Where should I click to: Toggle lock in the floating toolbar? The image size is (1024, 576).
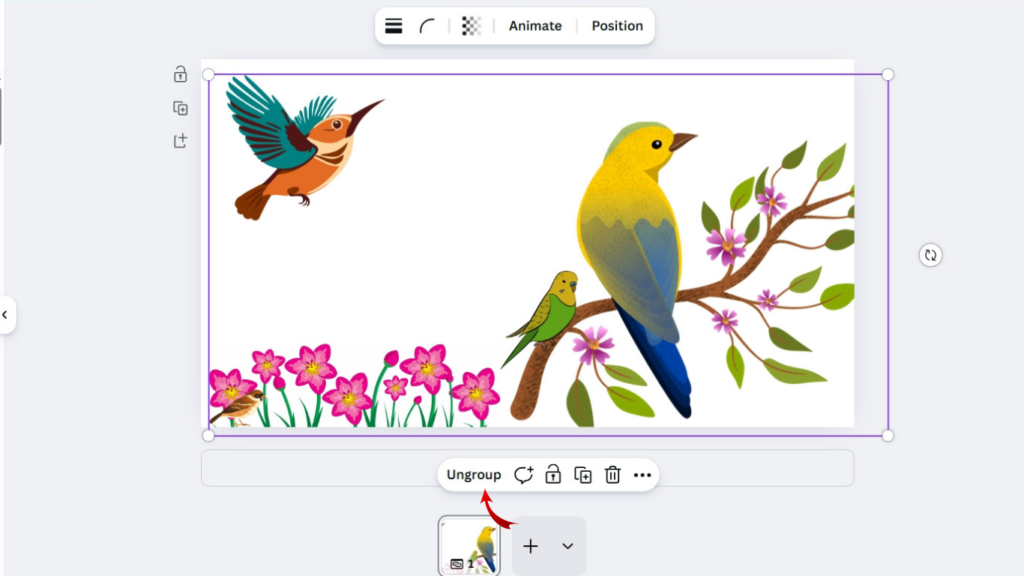coord(553,475)
